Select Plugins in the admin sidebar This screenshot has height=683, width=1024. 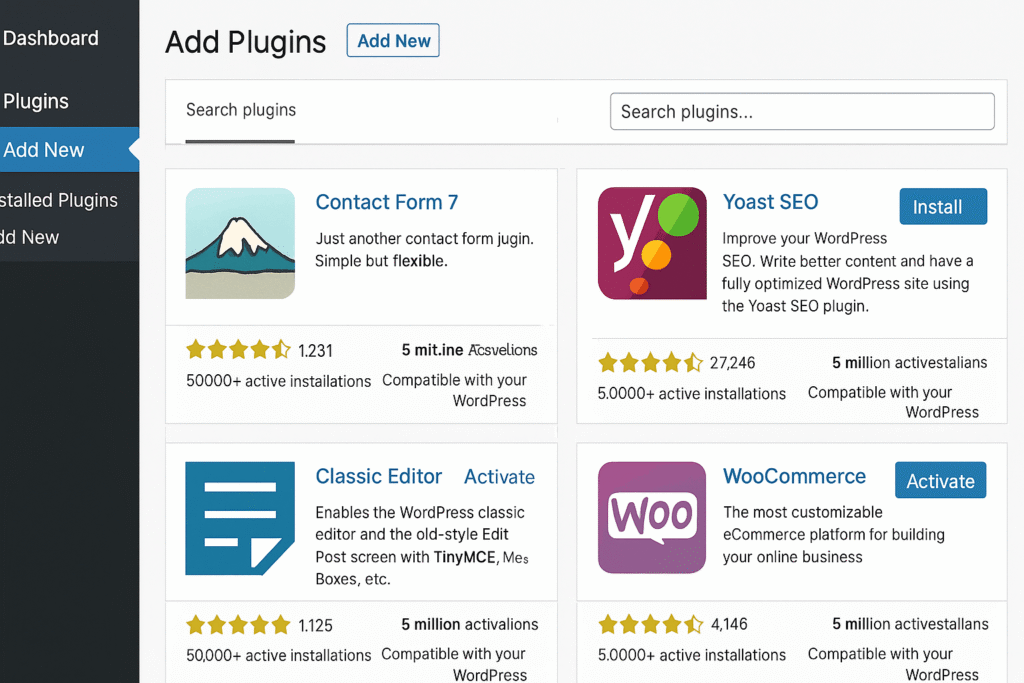coord(36,101)
